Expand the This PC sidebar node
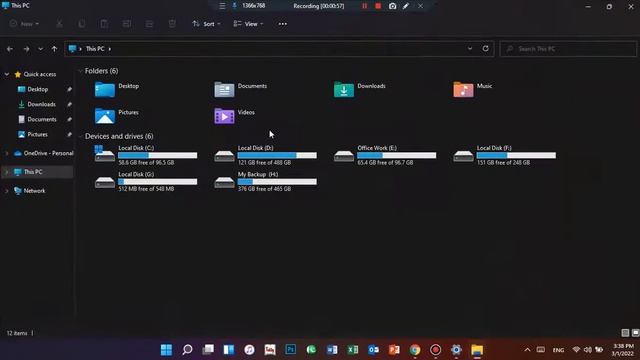This screenshot has height=360, width=640. point(7,172)
